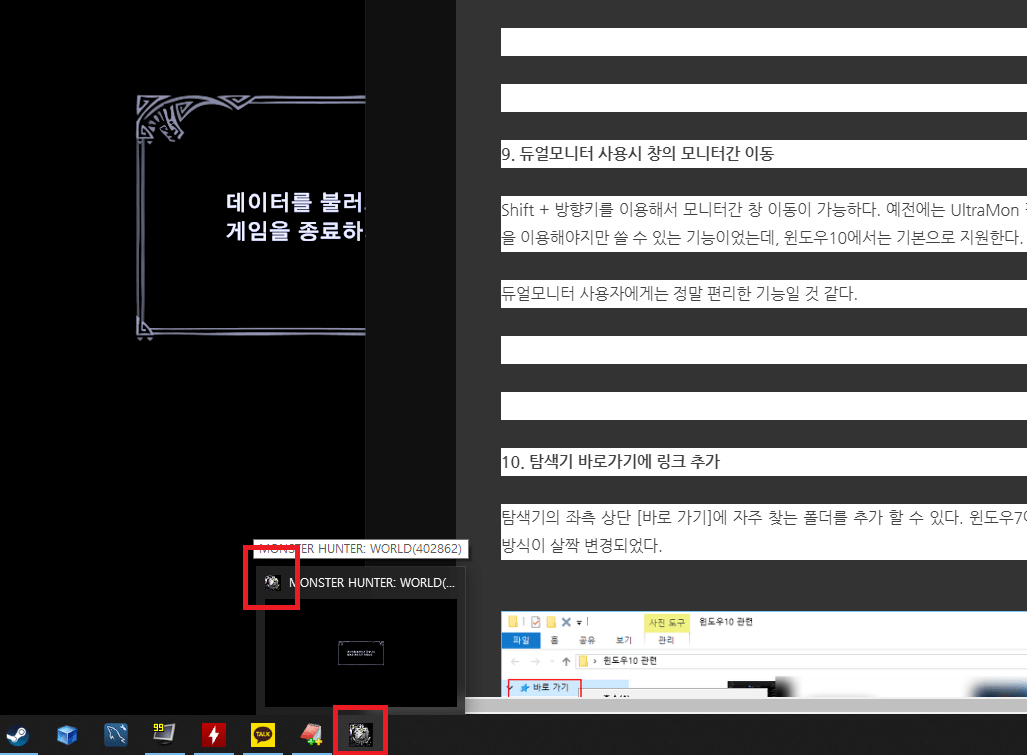Click the Monster Hunter icon in preview header

click(272, 582)
